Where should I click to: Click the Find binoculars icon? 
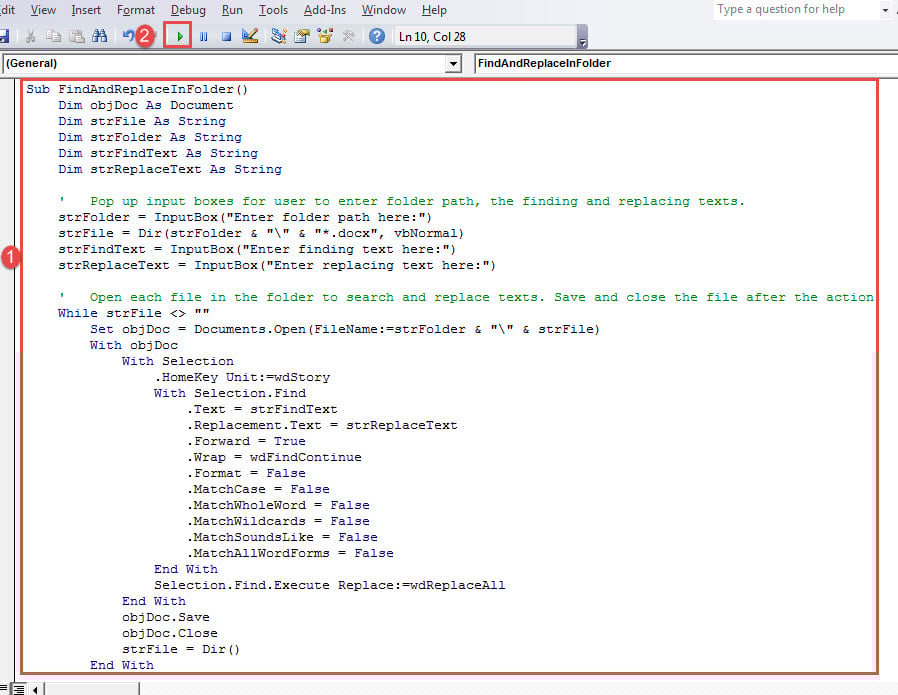click(99, 37)
